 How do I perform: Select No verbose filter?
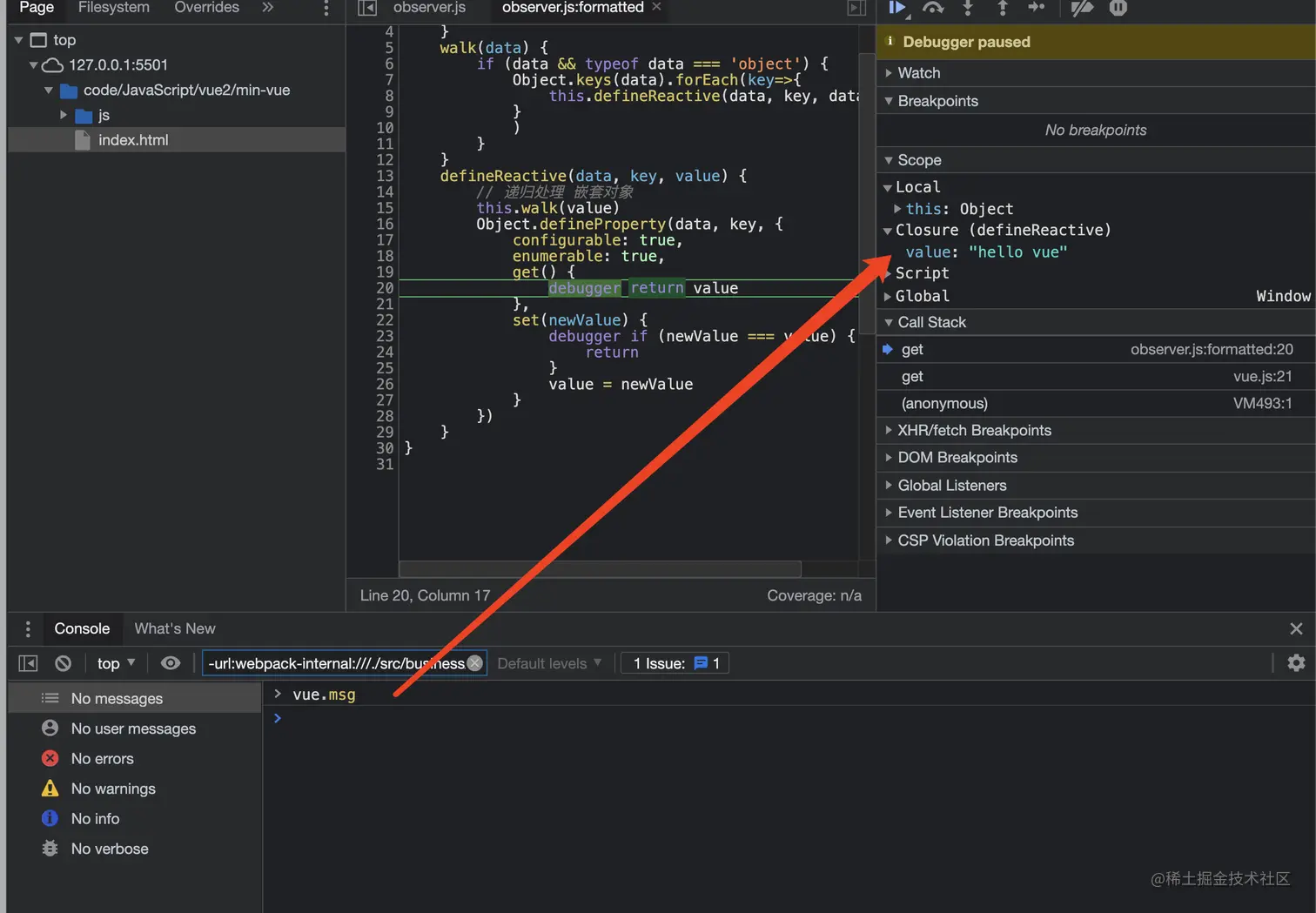pyautogui.click(x=135, y=849)
